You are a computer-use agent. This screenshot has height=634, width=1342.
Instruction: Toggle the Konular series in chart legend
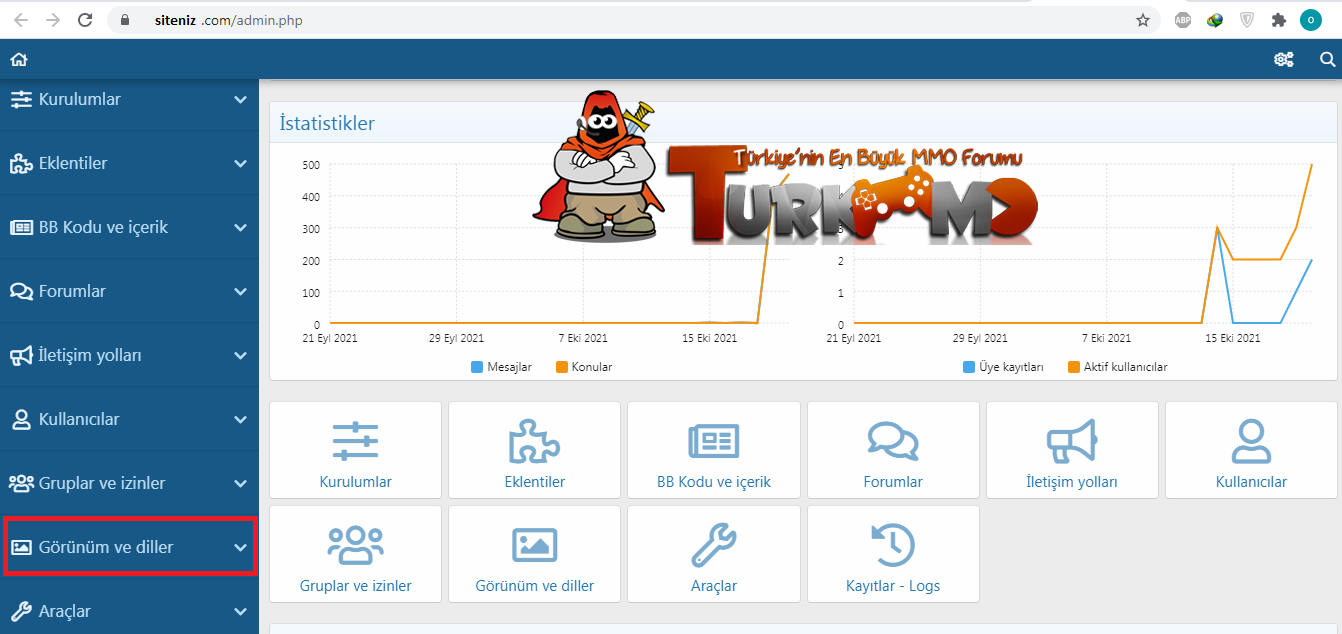584,367
